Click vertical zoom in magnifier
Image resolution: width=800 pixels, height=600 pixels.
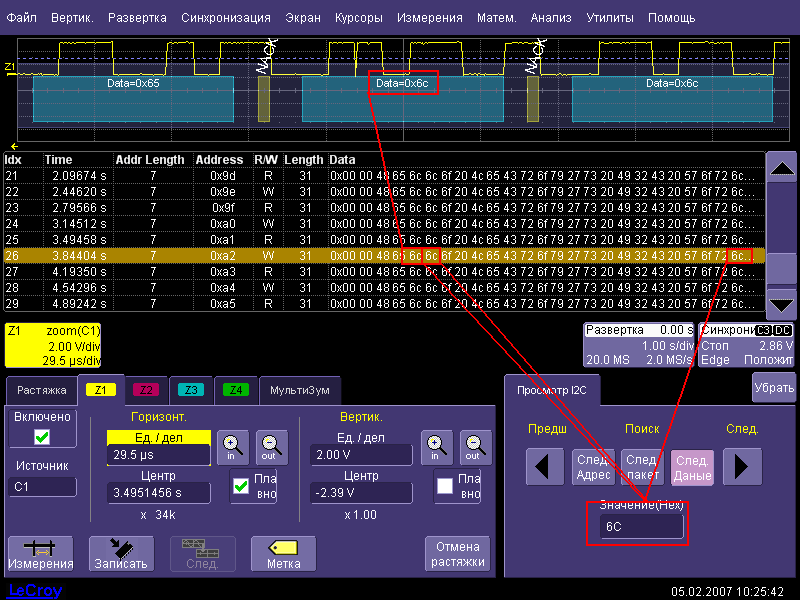435,445
